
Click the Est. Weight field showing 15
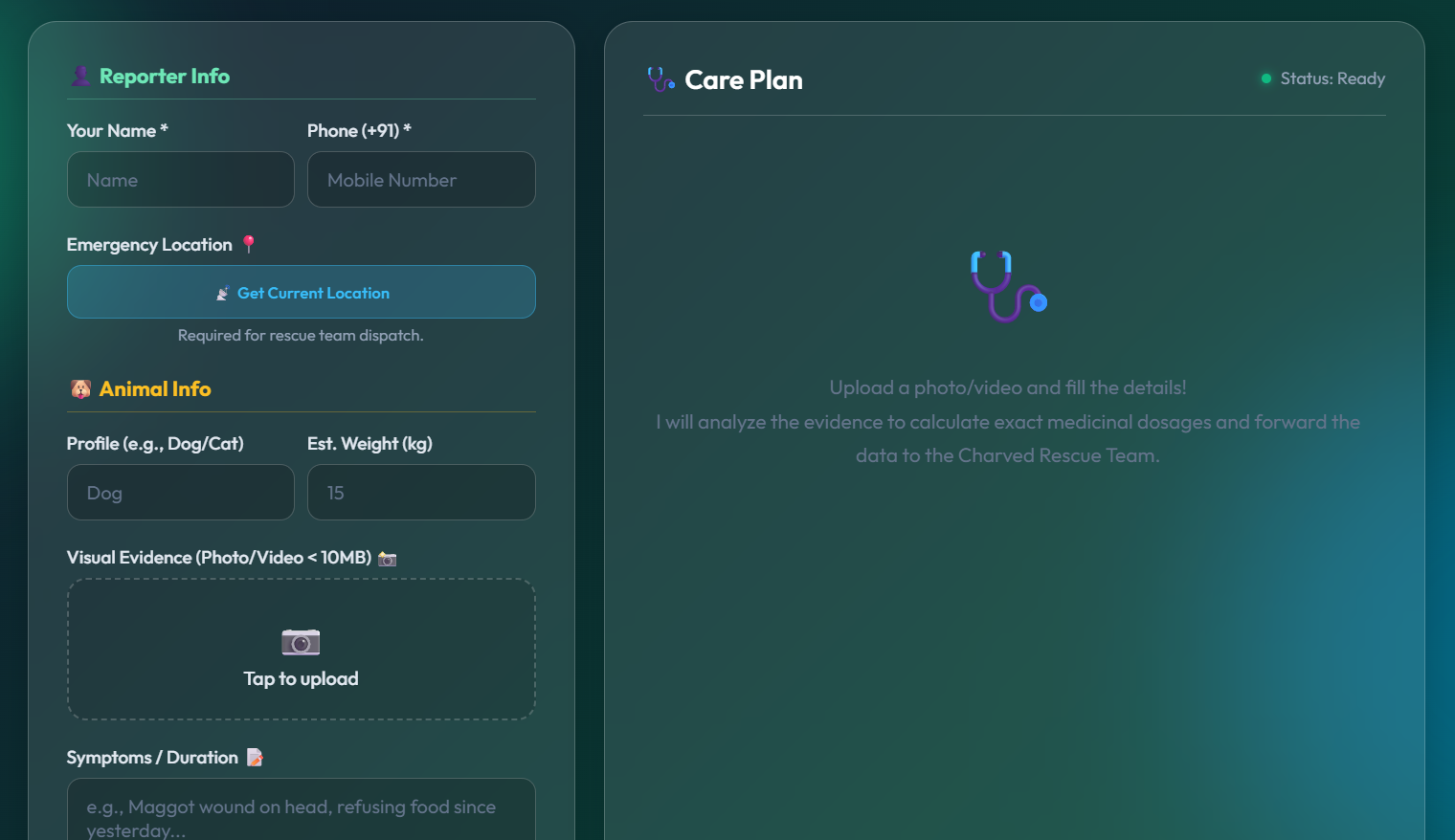pos(421,492)
